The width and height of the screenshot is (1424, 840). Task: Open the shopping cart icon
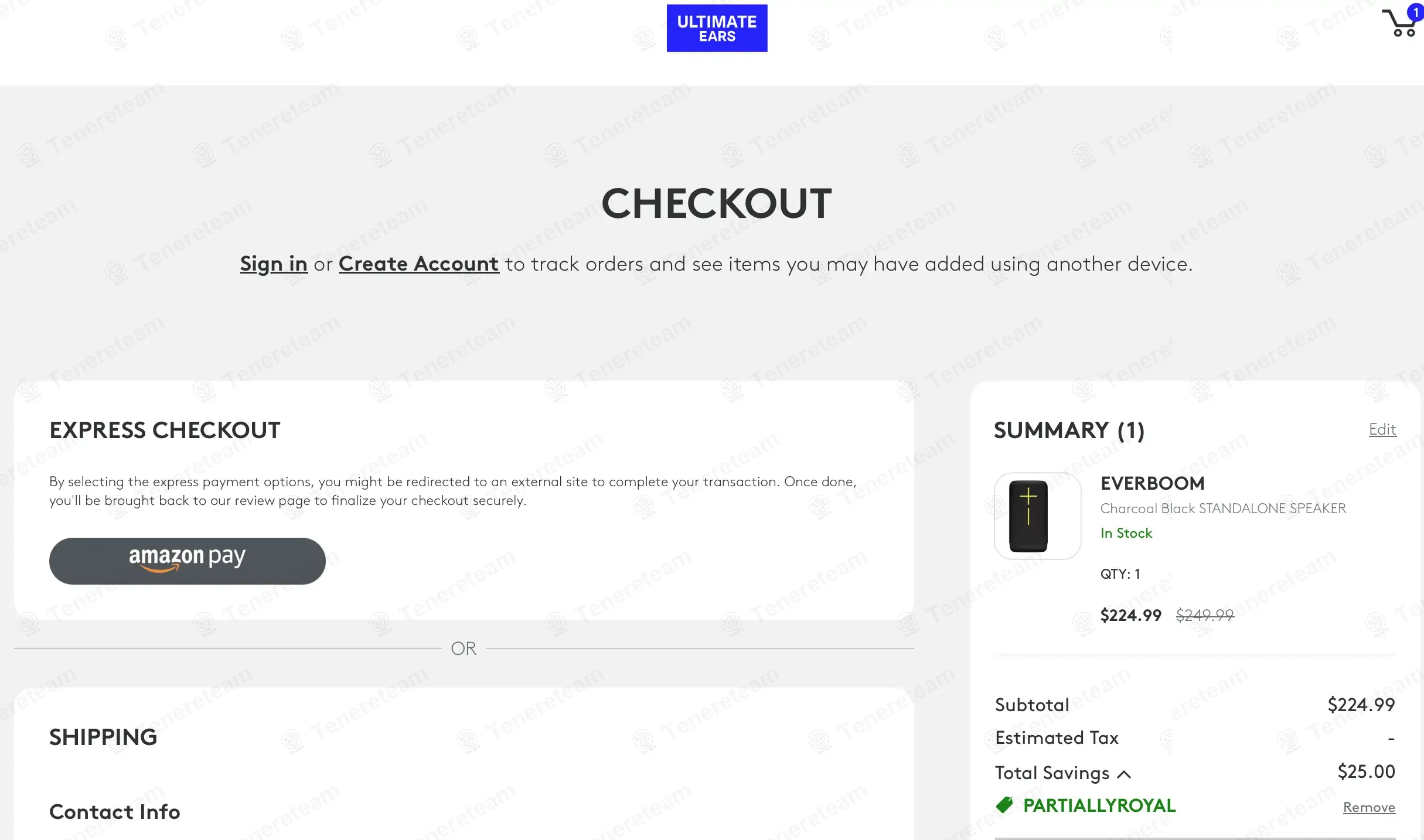pos(1399,25)
